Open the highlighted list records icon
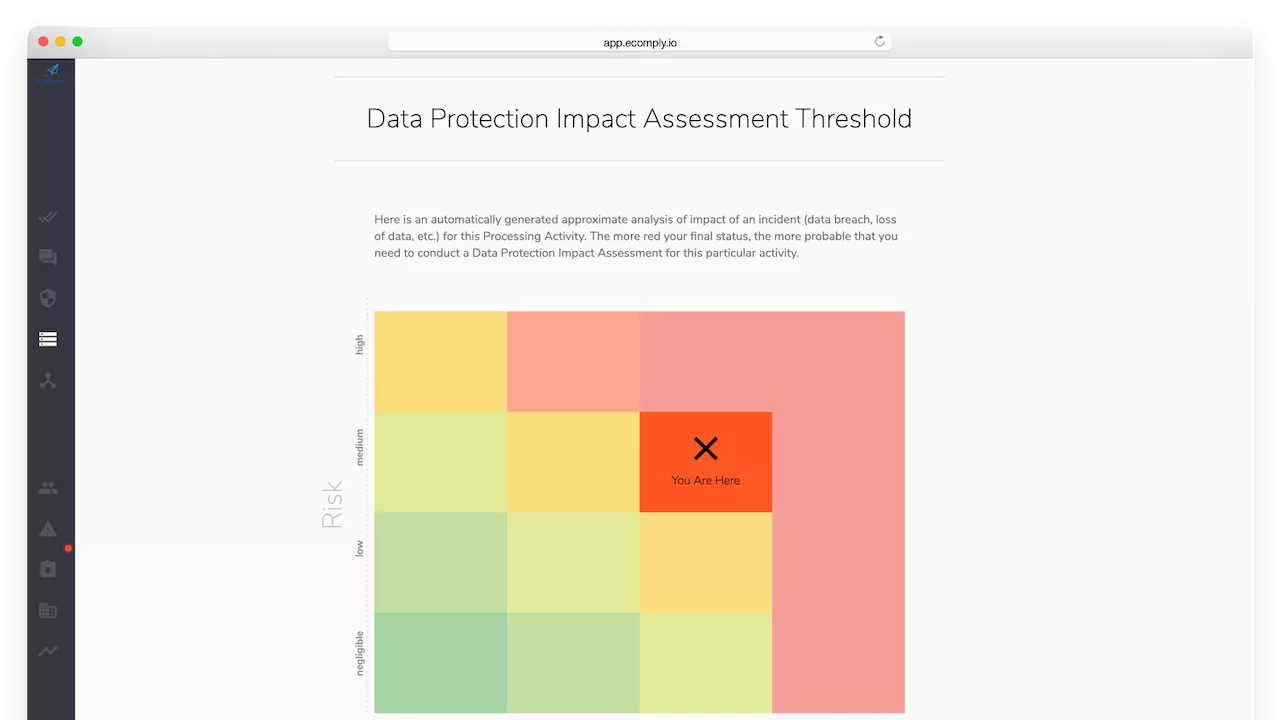The height and width of the screenshot is (720, 1280). coord(48,339)
